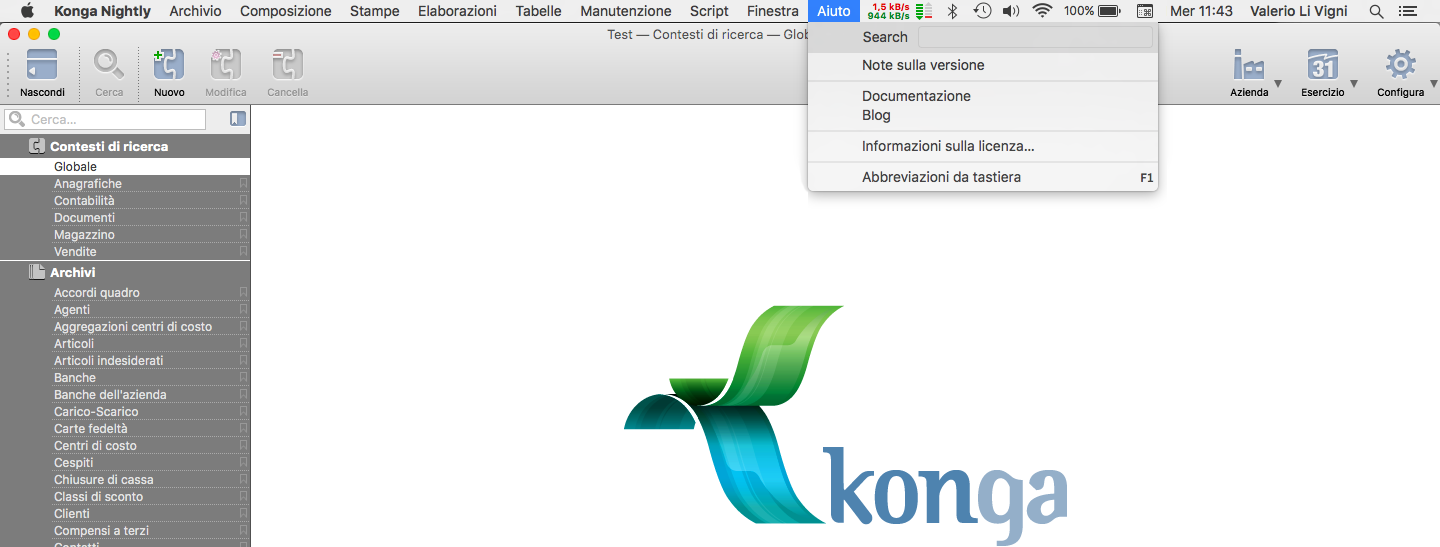
Task: Open Documentazione from the Aiuto menu
Action: 916,96
